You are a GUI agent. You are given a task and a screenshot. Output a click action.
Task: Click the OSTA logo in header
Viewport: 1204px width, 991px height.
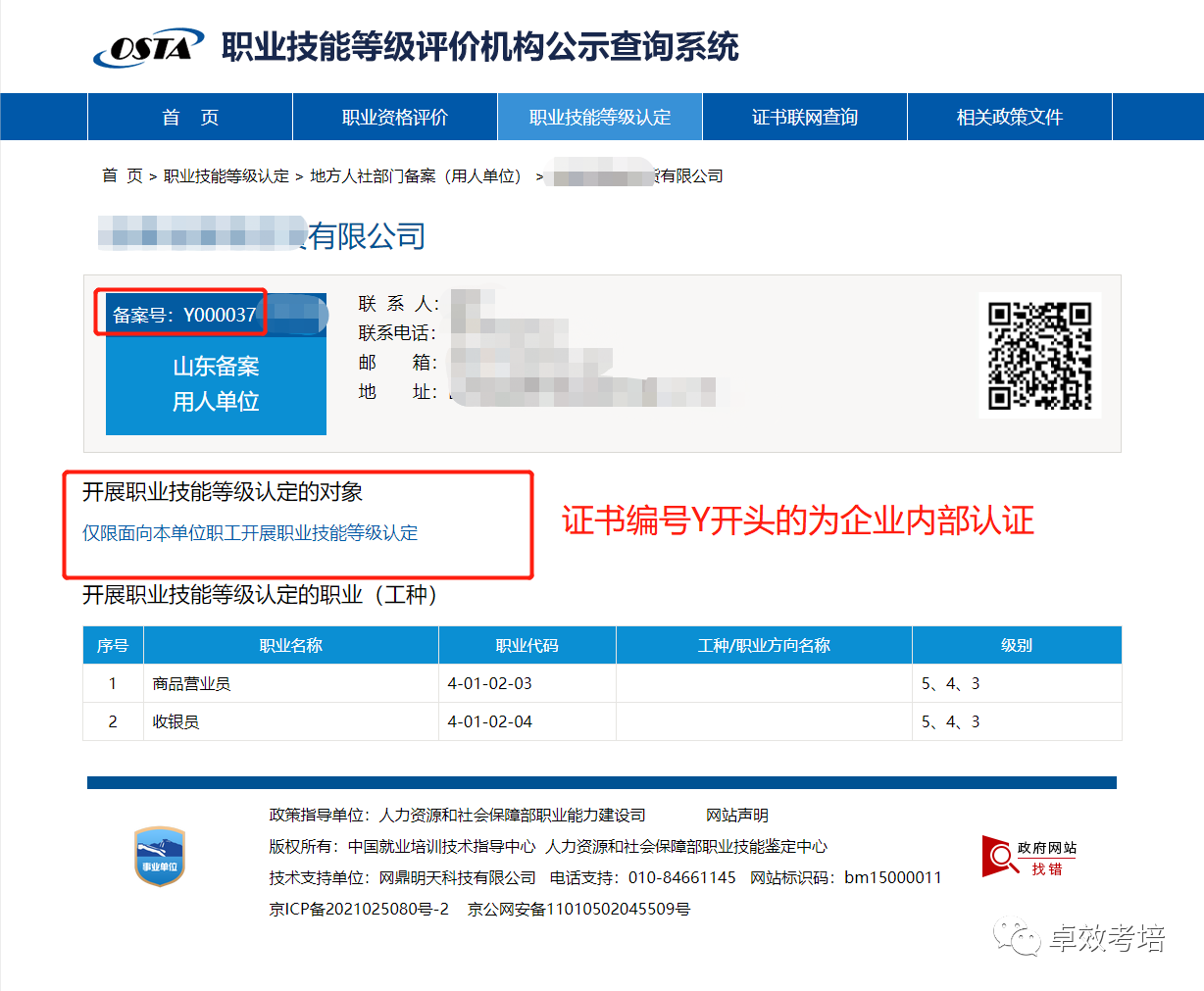tap(148, 47)
